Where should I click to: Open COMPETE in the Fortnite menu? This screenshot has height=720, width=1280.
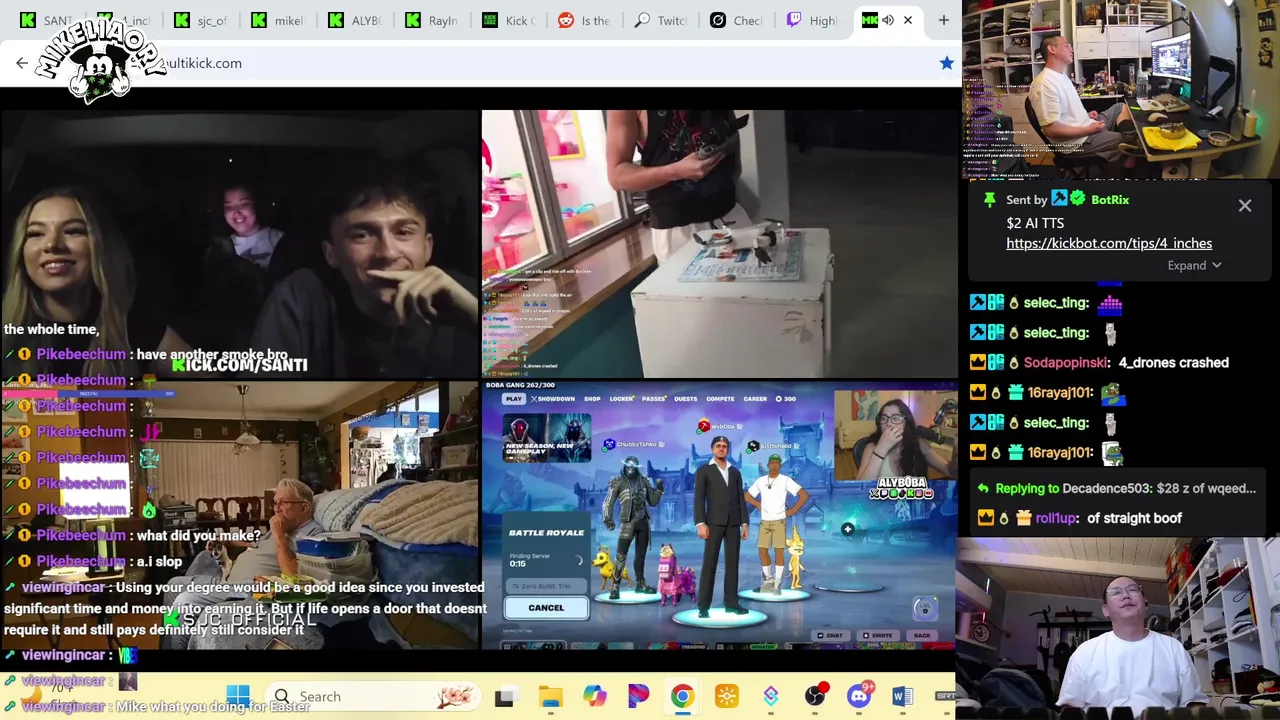click(720, 399)
